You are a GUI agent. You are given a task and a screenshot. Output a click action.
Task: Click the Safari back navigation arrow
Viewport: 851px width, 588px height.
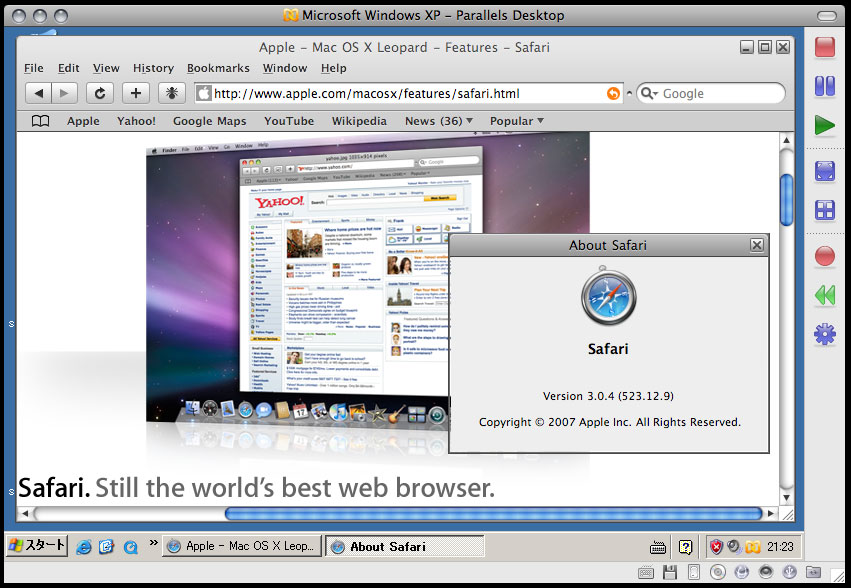click(39, 93)
